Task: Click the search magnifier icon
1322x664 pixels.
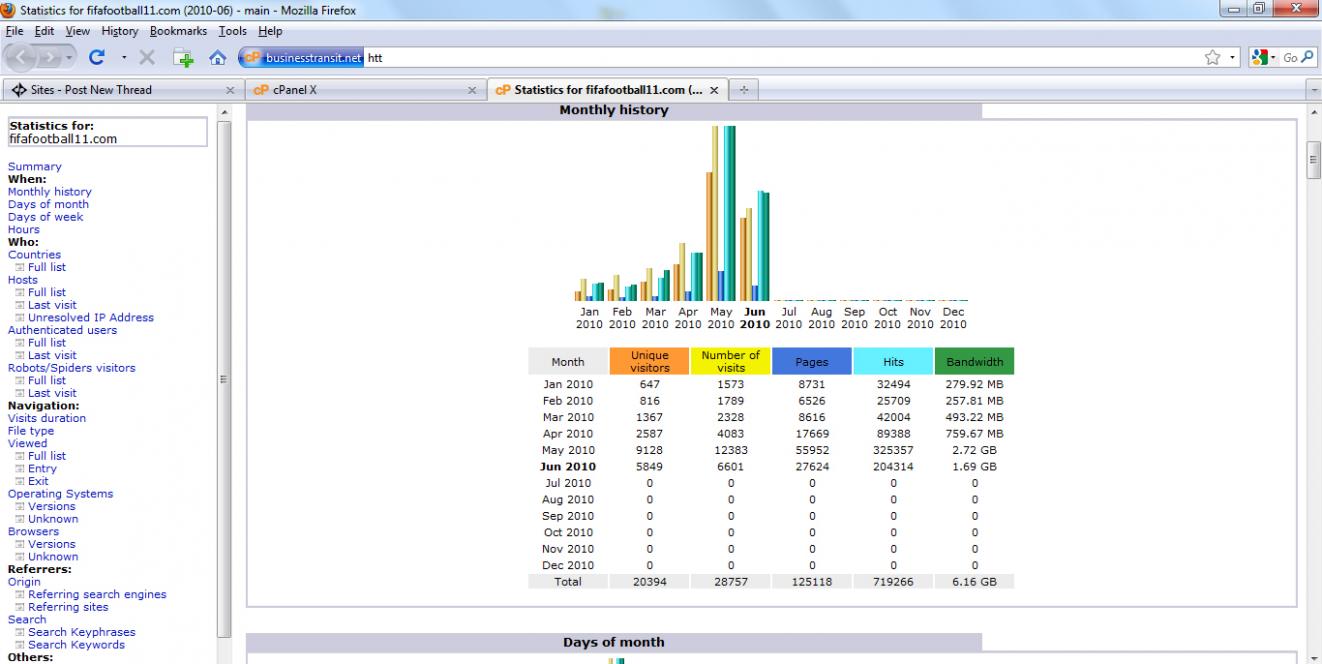Action: [1309, 58]
